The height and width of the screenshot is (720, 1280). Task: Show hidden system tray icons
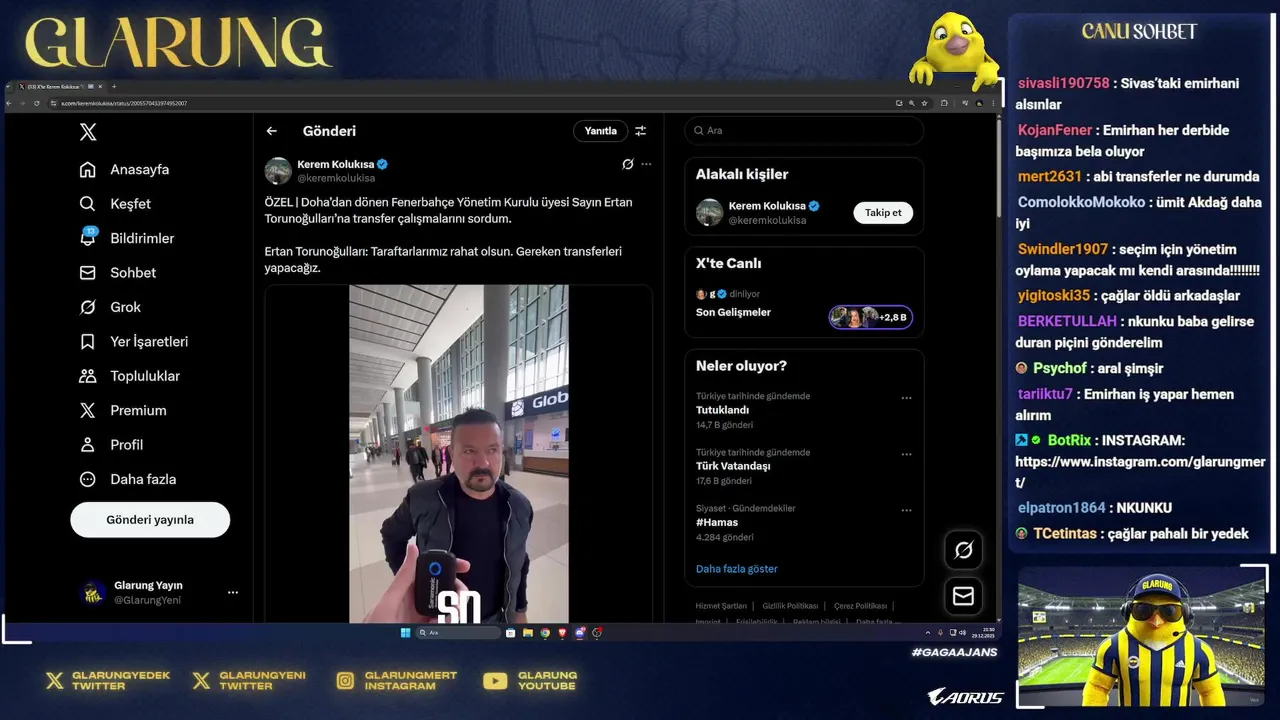click(928, 633)
